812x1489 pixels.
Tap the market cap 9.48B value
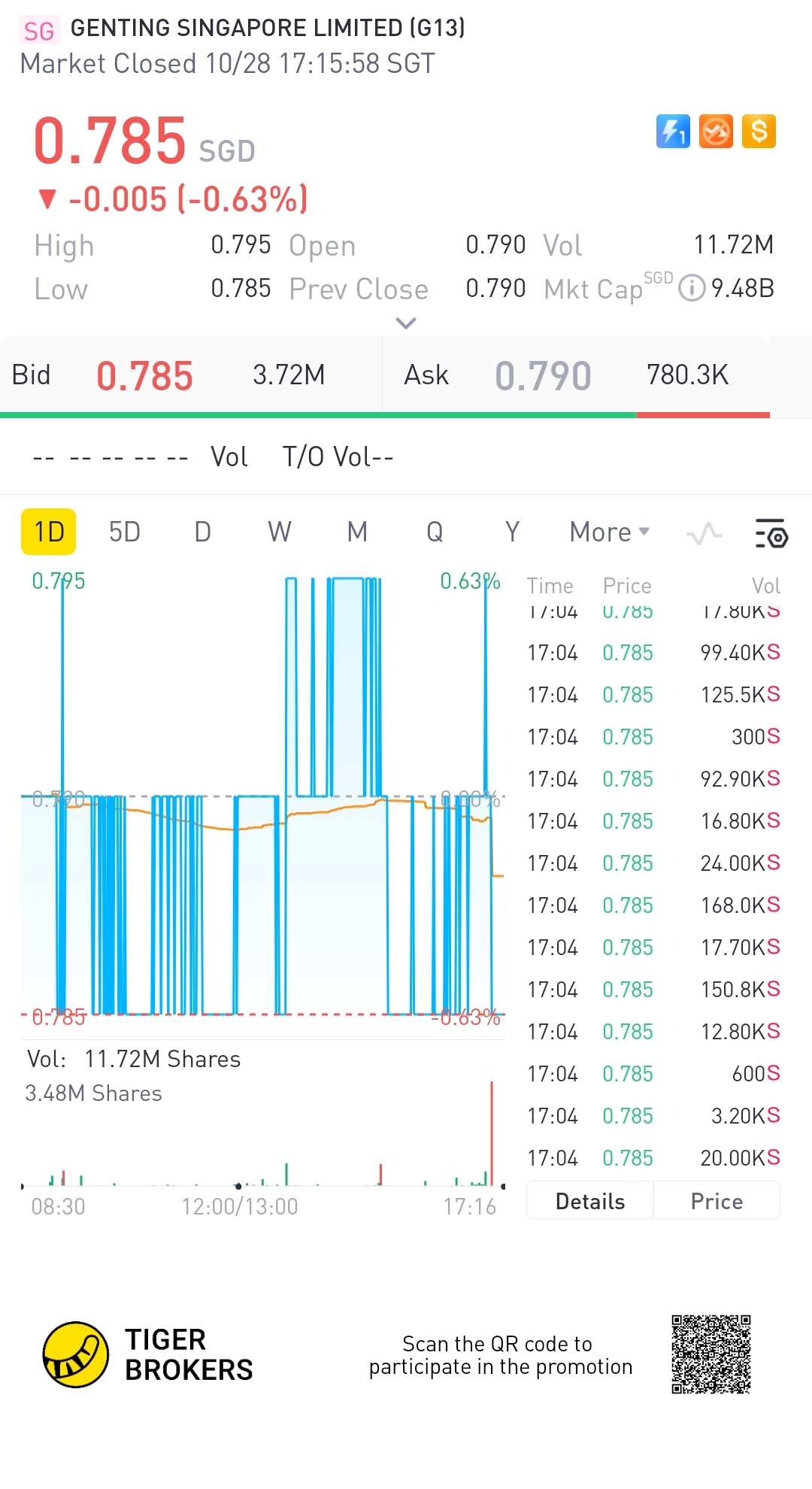[x=743, y=288]
